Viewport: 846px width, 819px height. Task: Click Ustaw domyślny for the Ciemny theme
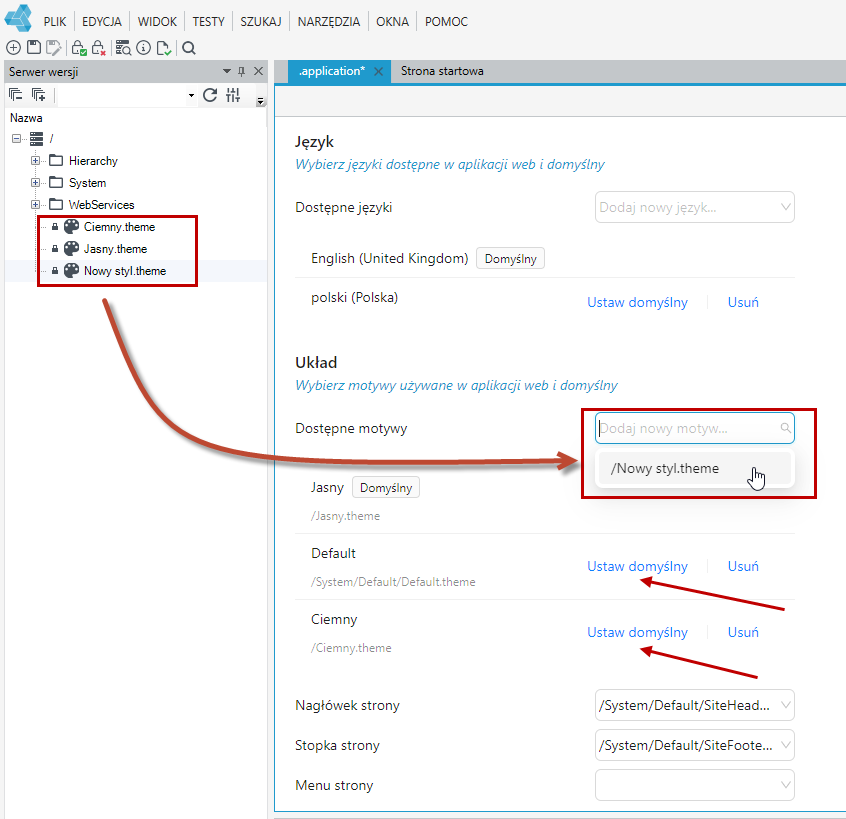(637, 632)
